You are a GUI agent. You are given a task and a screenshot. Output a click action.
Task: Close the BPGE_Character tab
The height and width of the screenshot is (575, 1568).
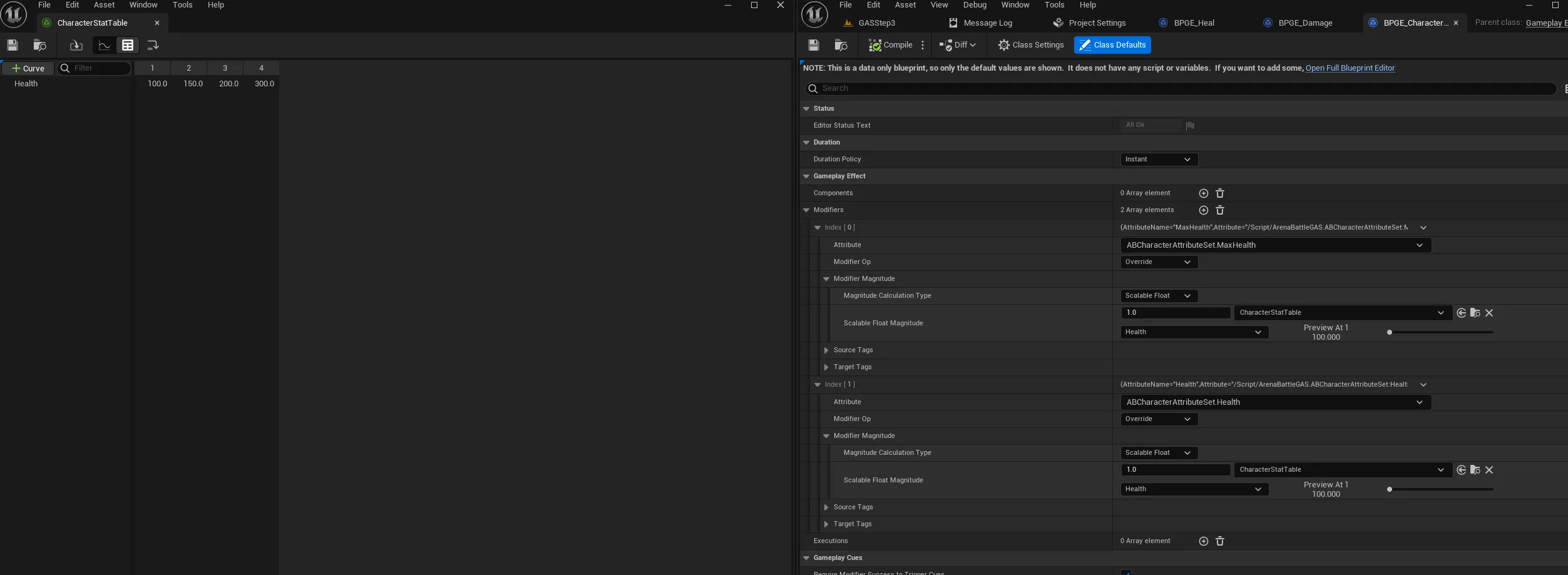click(x=1456, y=23)
